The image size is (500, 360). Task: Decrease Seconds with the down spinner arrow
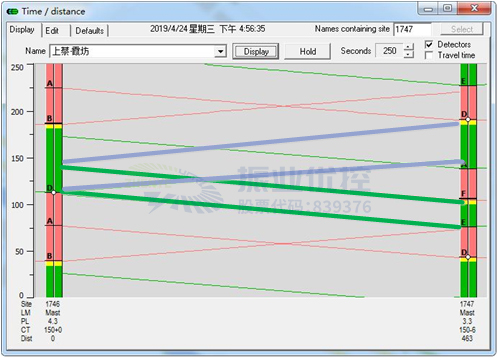(x=409, y=55)
